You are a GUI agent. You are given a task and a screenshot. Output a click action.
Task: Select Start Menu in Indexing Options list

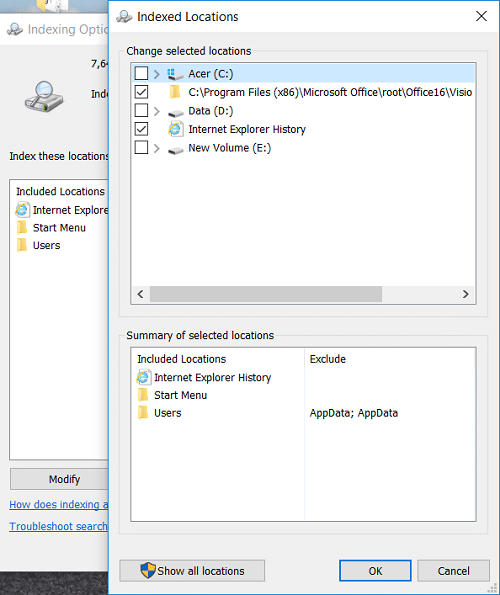[x=59, y=228]
